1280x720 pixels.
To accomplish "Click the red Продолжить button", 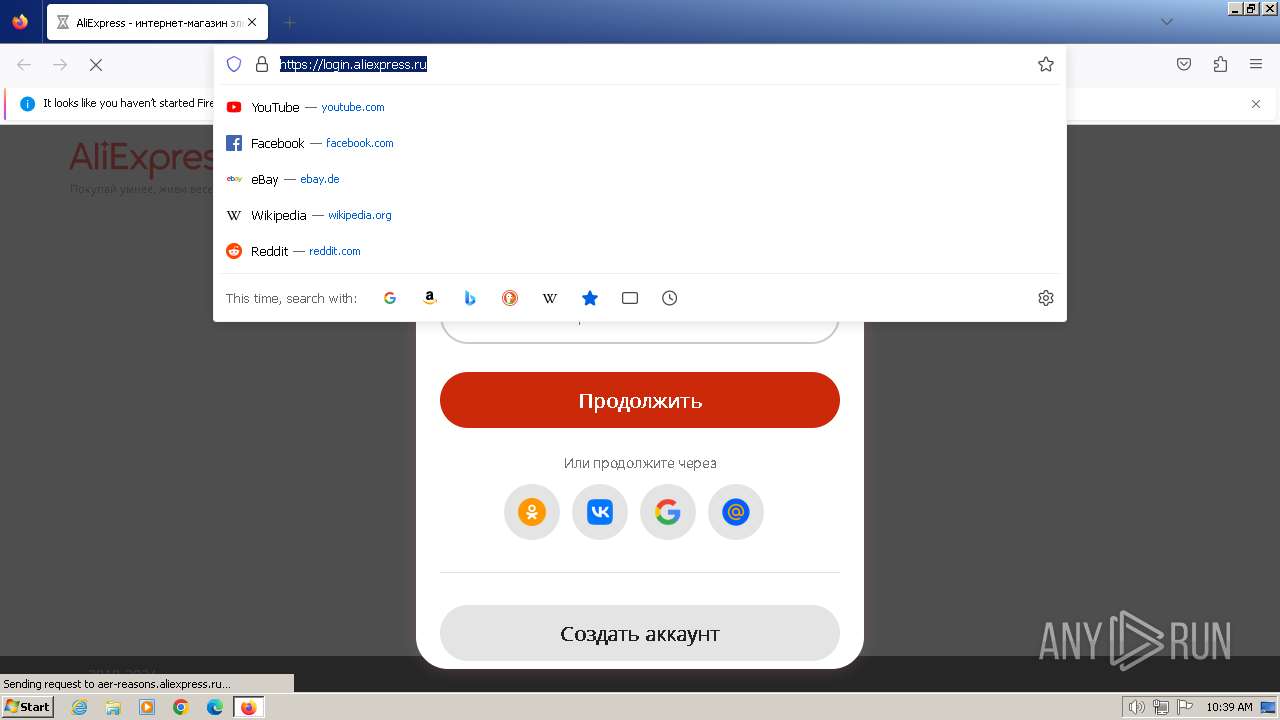I will (640, 400).
